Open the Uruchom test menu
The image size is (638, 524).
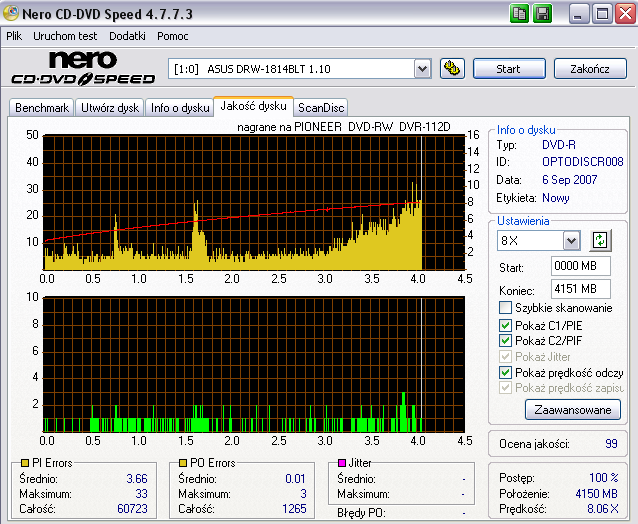65,36
